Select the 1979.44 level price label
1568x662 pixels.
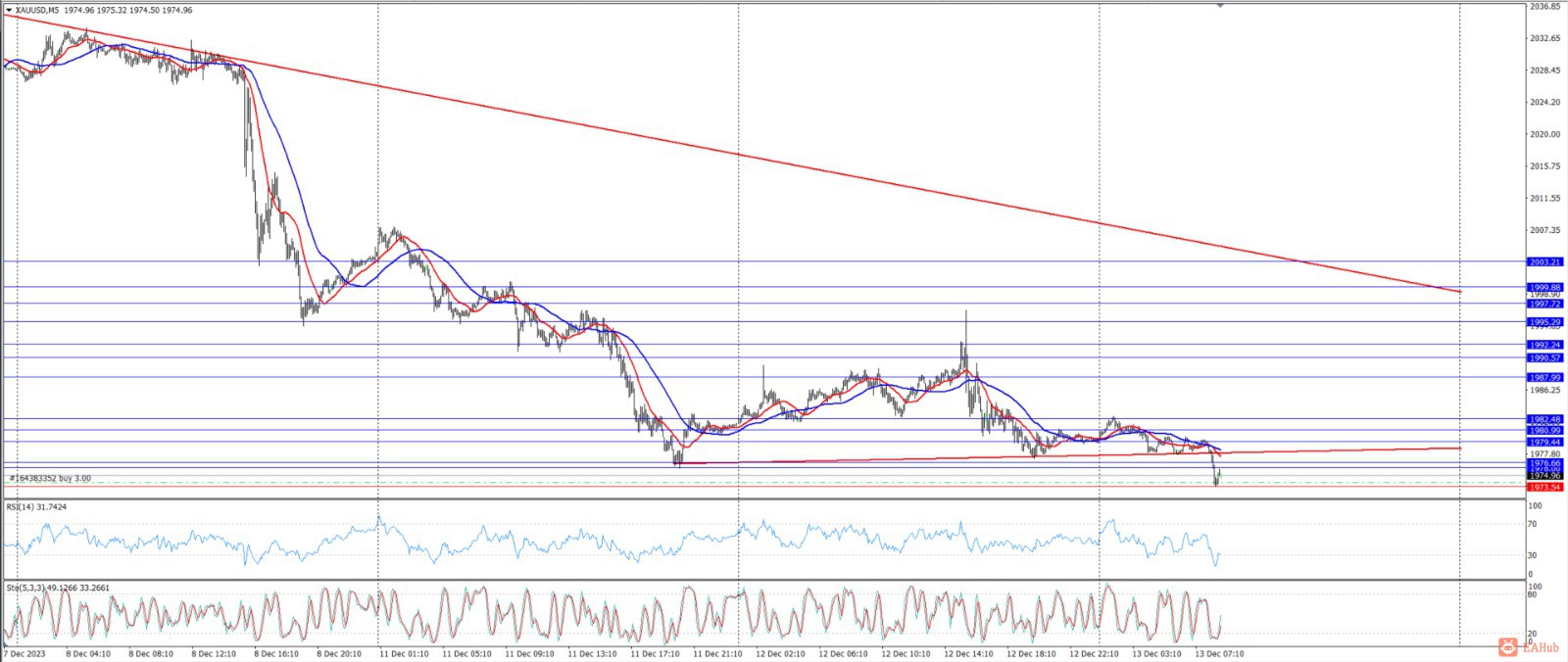tap(1545, 442)
